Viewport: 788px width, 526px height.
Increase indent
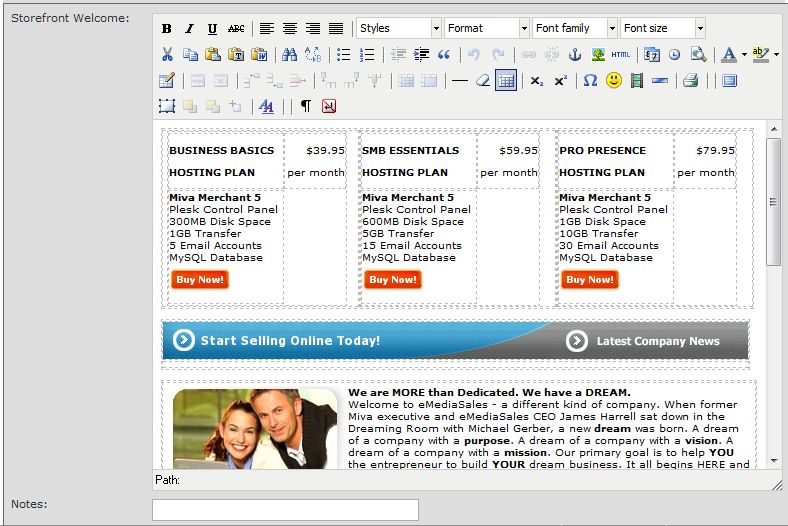point(421,54)
